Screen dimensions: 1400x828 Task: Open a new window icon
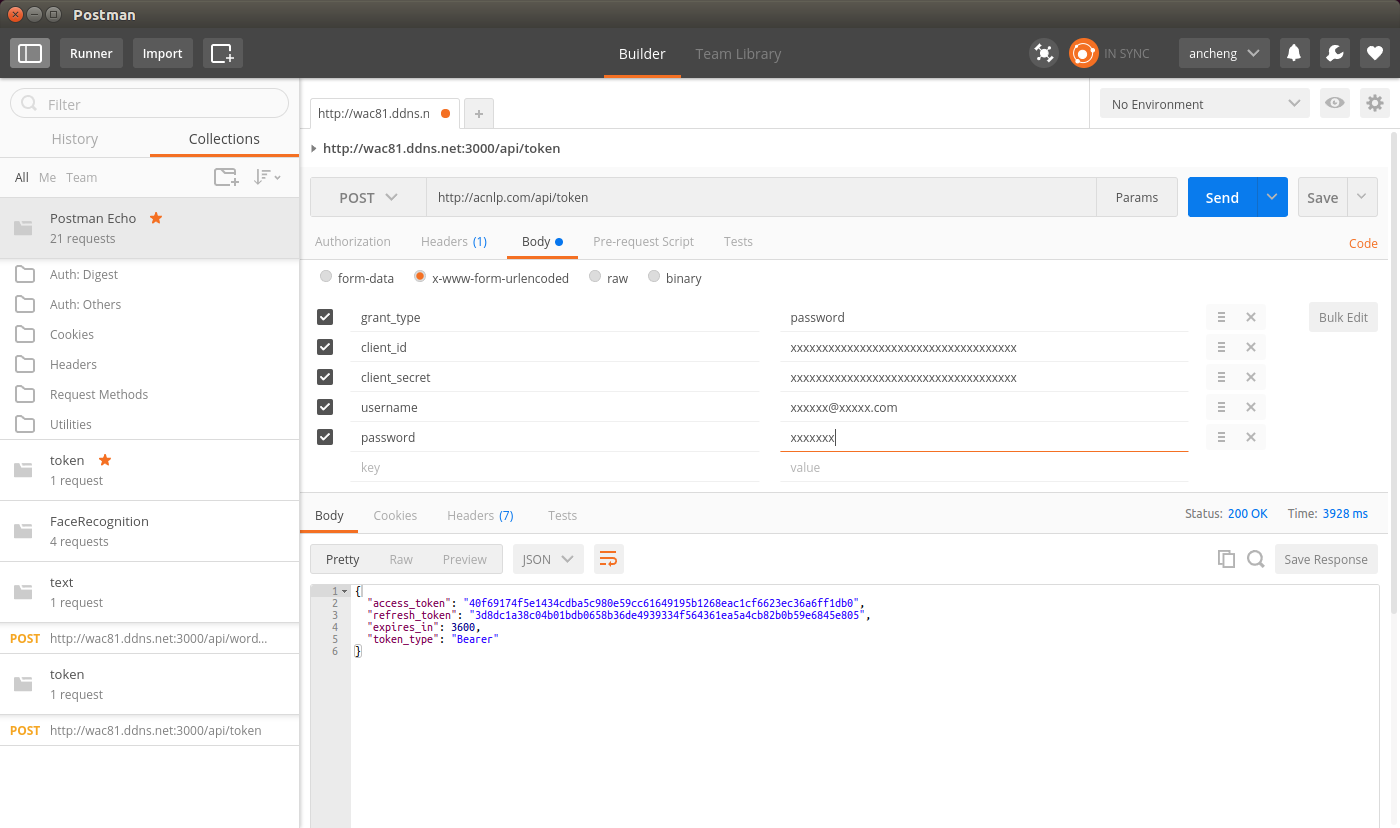[x=222, y=53]
